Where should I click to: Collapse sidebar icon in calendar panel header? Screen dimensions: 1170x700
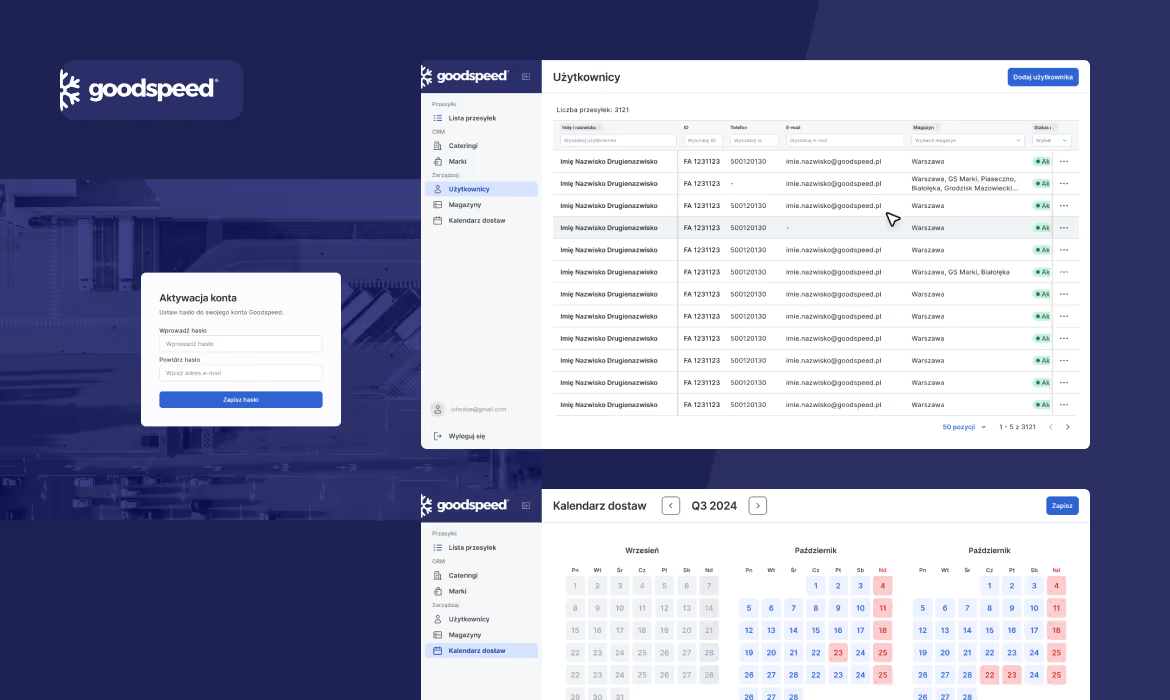point(526,505)
